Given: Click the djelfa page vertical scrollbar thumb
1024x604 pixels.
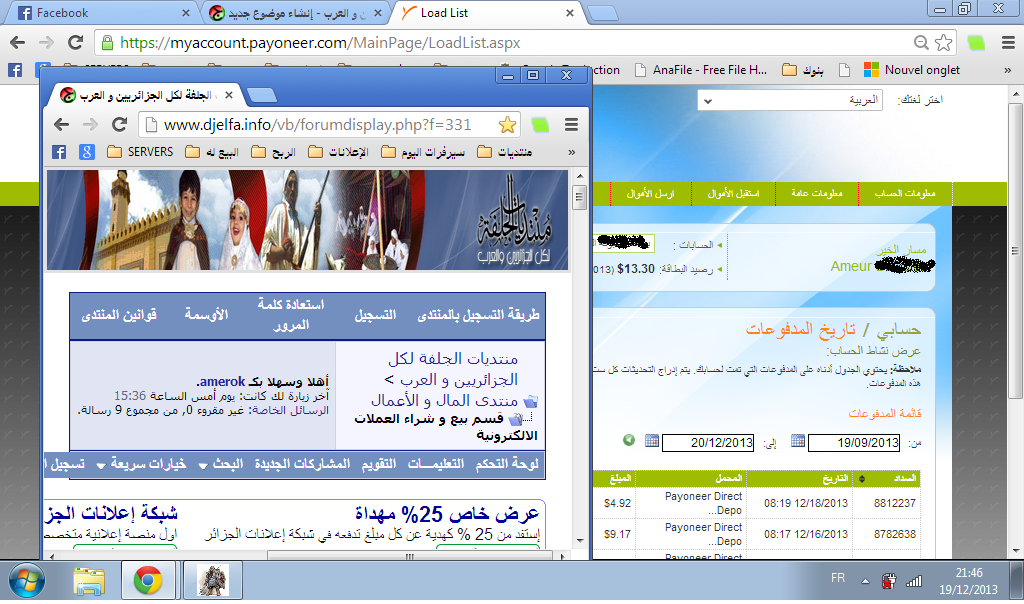Looking at the screenshot, I should coord(579,197).
